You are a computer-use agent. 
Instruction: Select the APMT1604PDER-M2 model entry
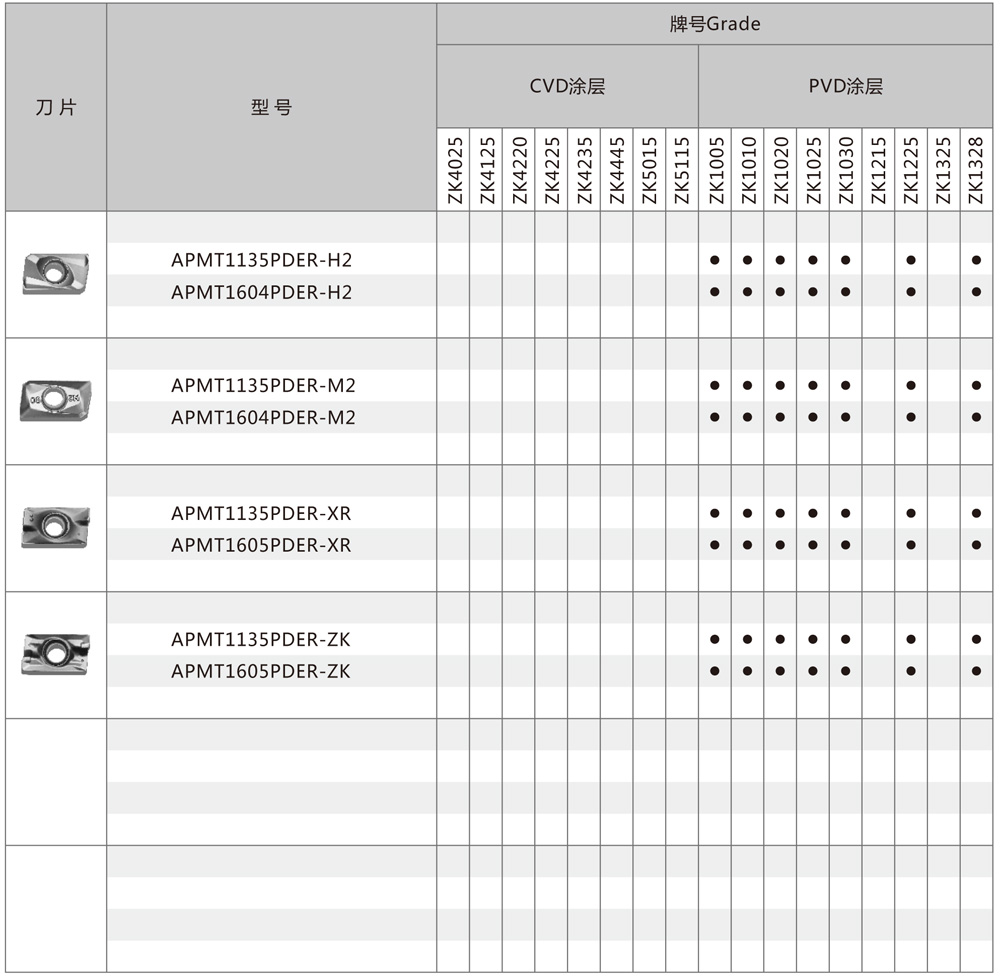263,418
